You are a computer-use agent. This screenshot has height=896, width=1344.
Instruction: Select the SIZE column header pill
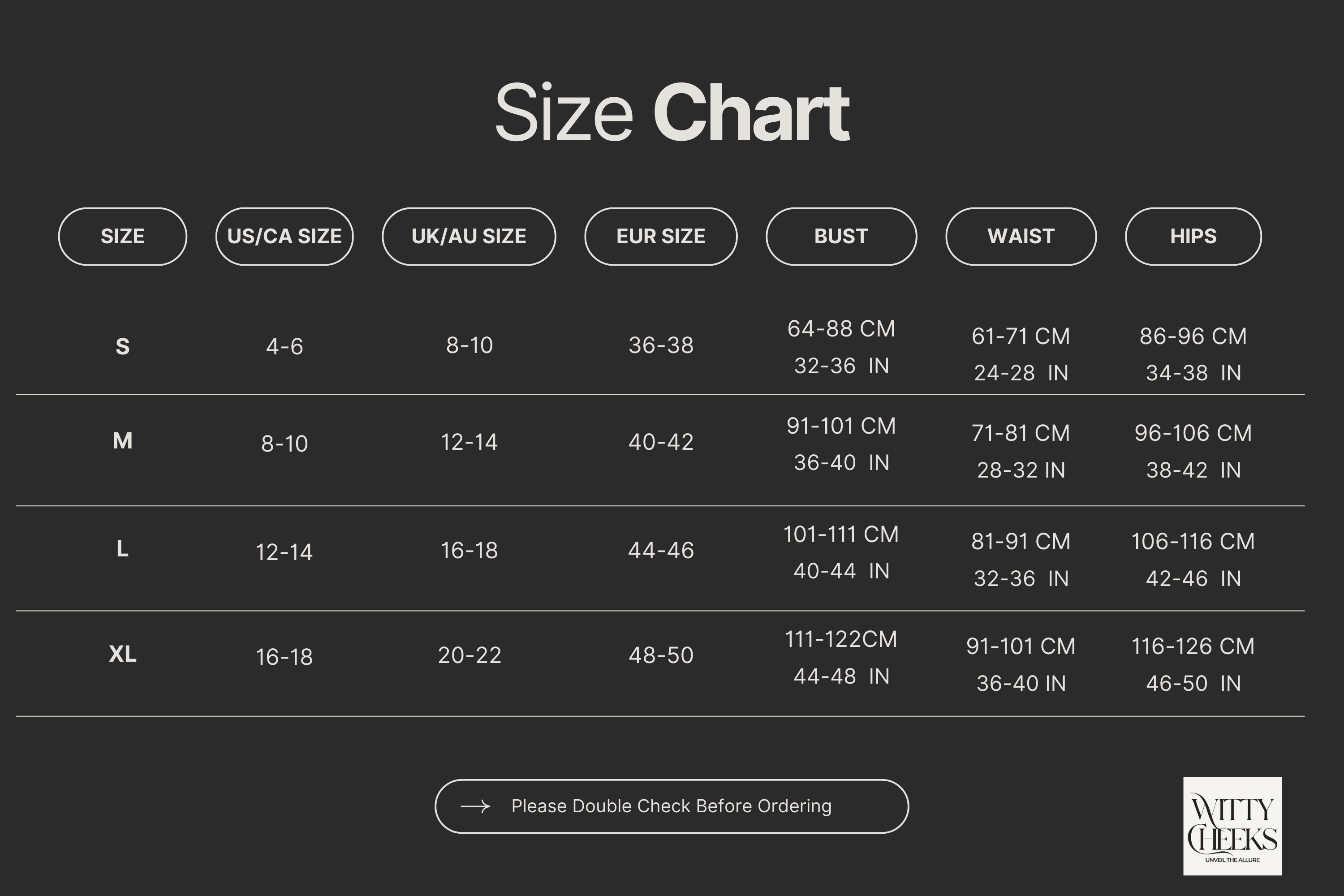123,237
